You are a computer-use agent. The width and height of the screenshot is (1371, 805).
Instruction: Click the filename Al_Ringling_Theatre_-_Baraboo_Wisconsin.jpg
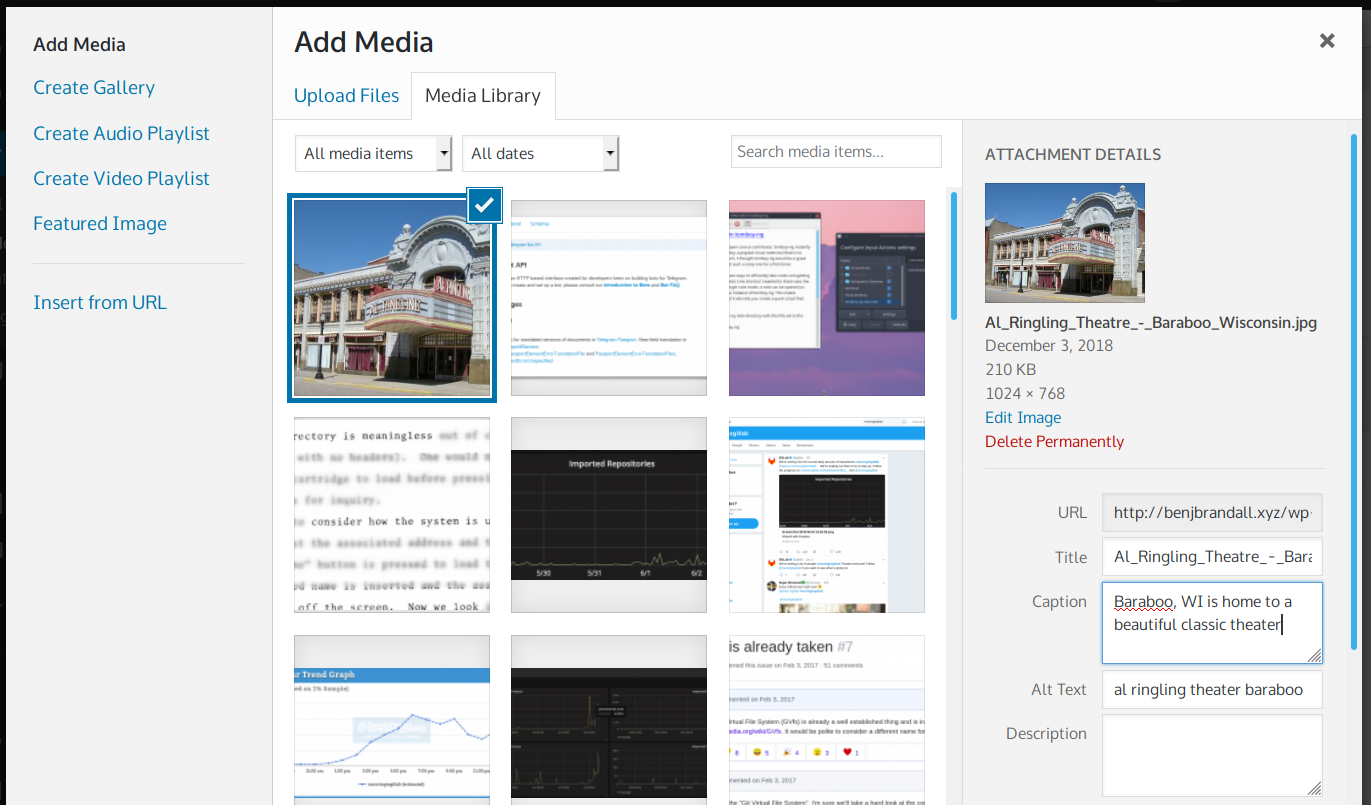tap(1151, 322)
